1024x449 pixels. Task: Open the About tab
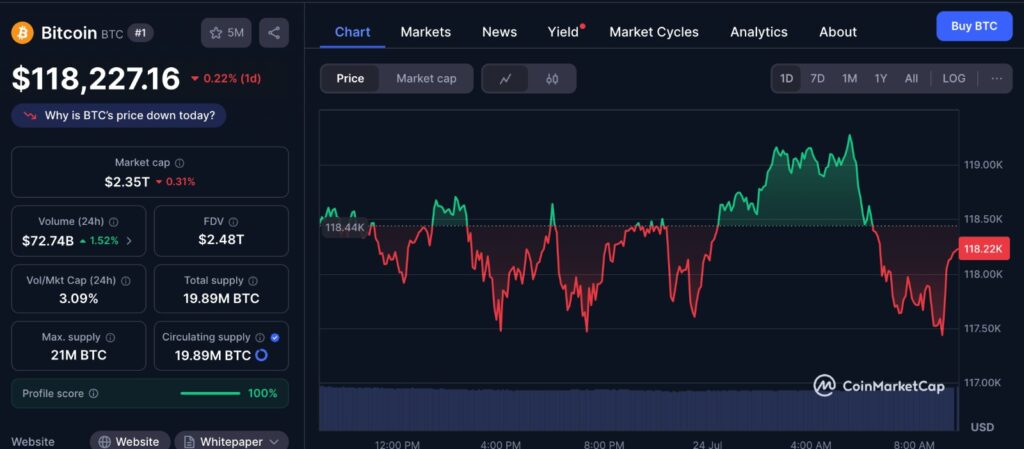pos(838,32)
